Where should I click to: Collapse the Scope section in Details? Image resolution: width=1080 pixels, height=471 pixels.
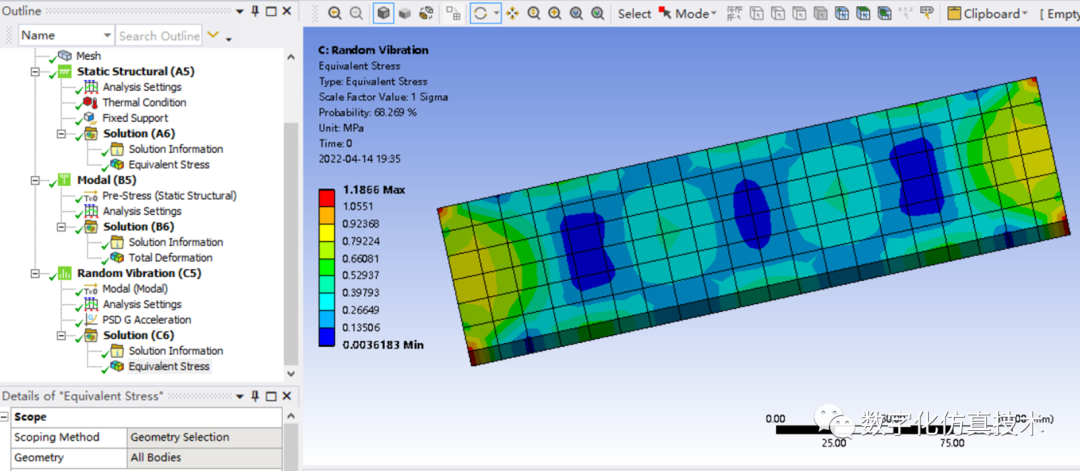tap(5, 417)
